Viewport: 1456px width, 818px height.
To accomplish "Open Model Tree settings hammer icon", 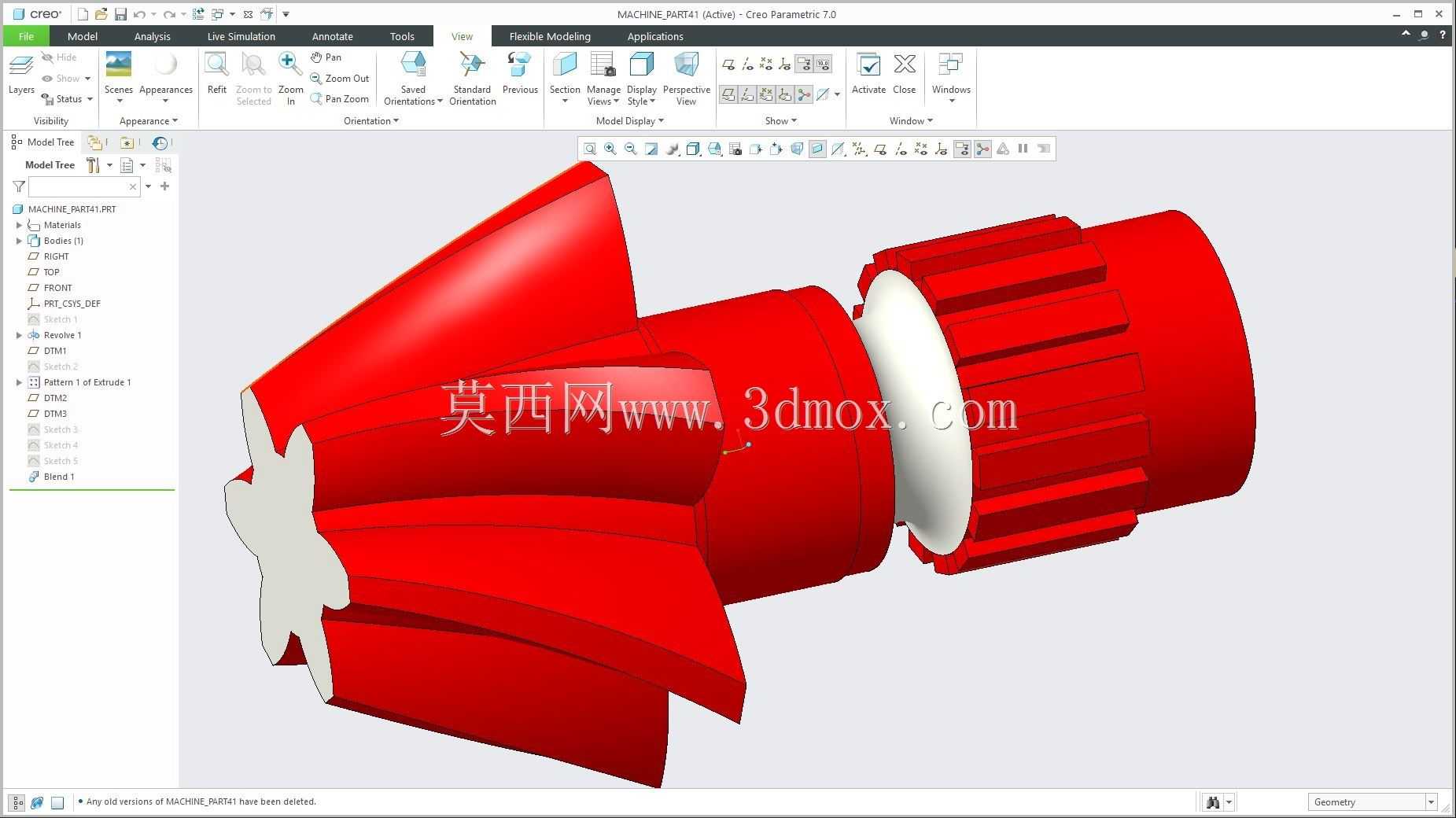I will click(93, 165).
